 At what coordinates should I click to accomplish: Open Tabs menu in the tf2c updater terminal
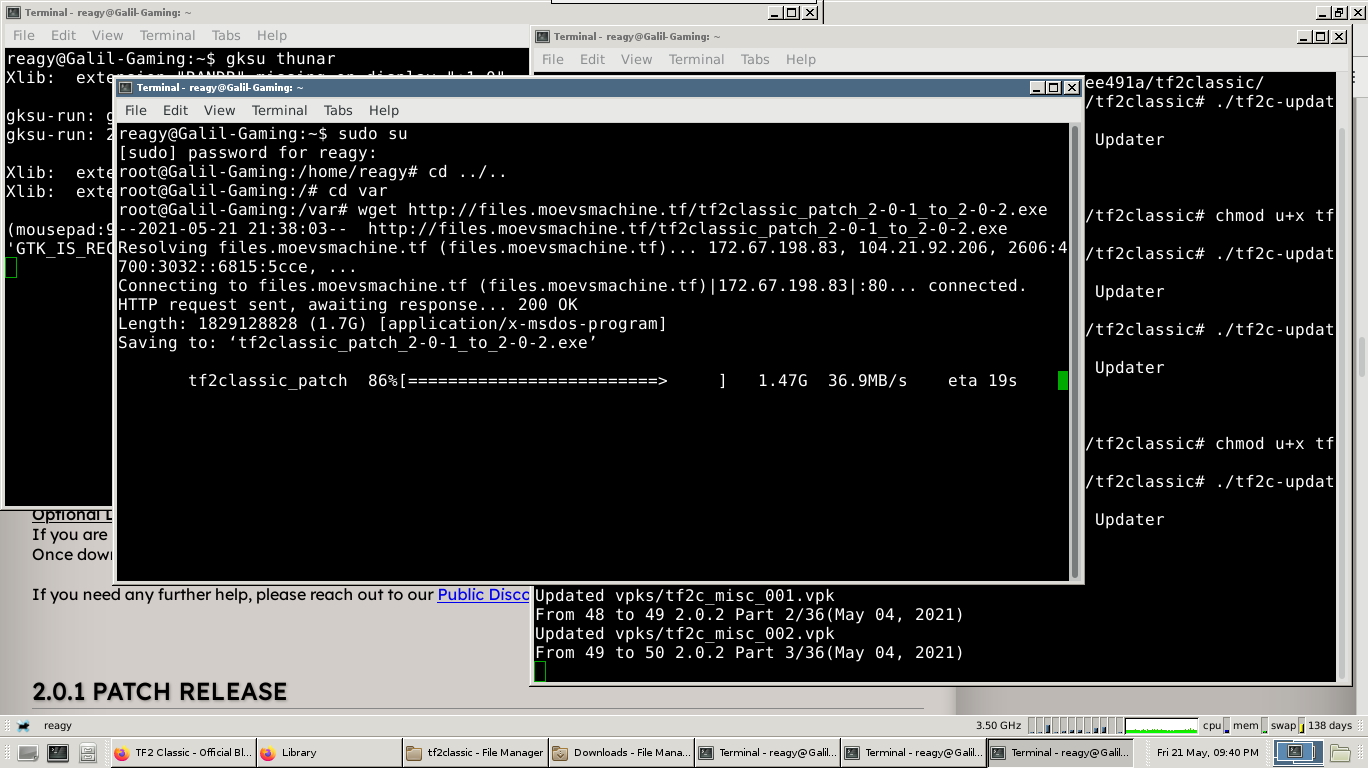(x=755, y=59)
